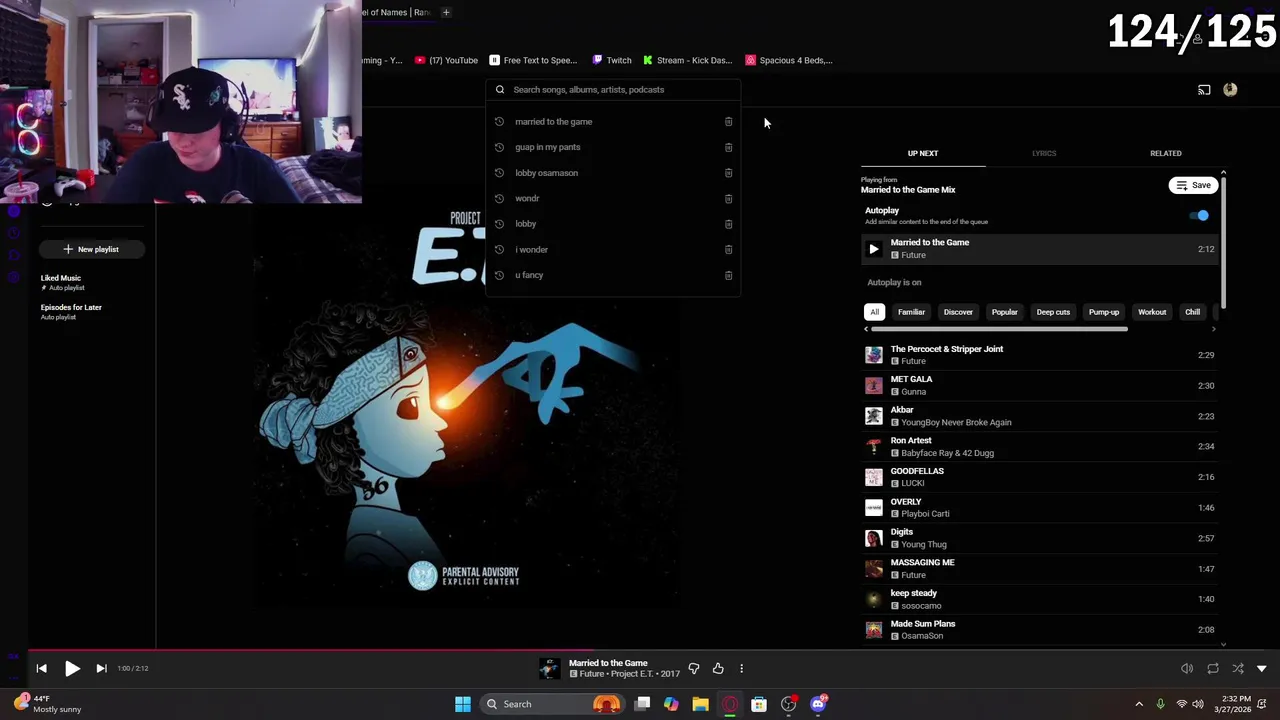Select the Discover filter chip
This screenshot has width=1280, height=720.
pos(958,312)
